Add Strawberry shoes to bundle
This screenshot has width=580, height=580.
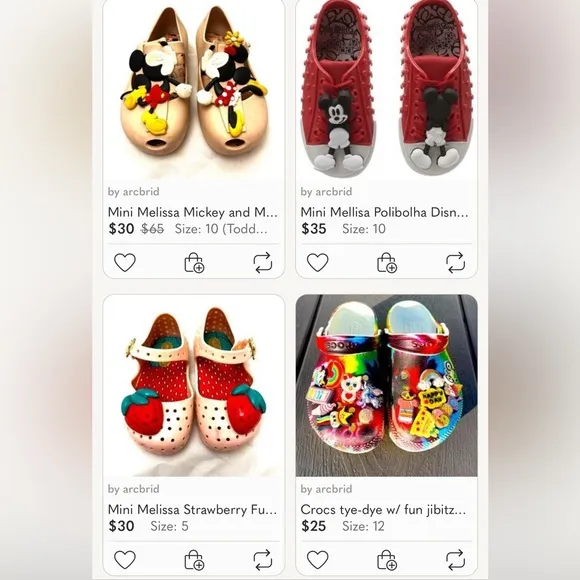194,560
